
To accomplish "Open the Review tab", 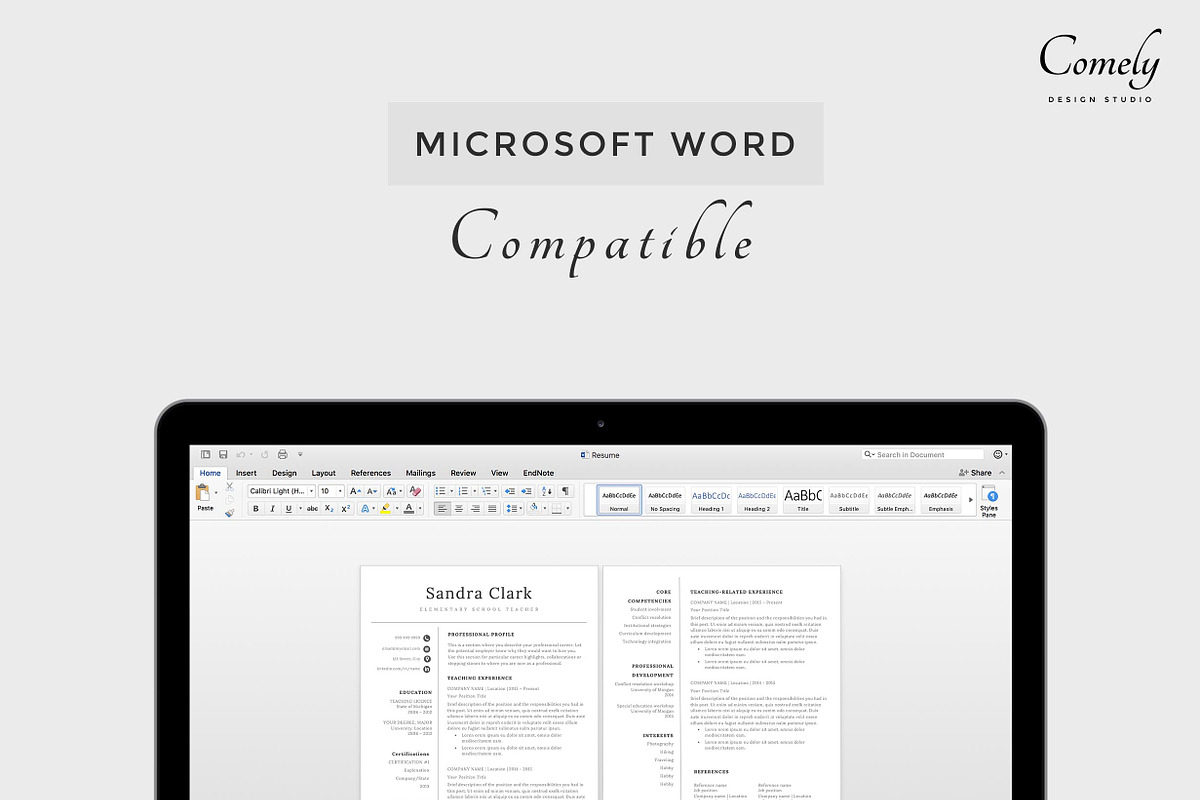I will point(463,473).
